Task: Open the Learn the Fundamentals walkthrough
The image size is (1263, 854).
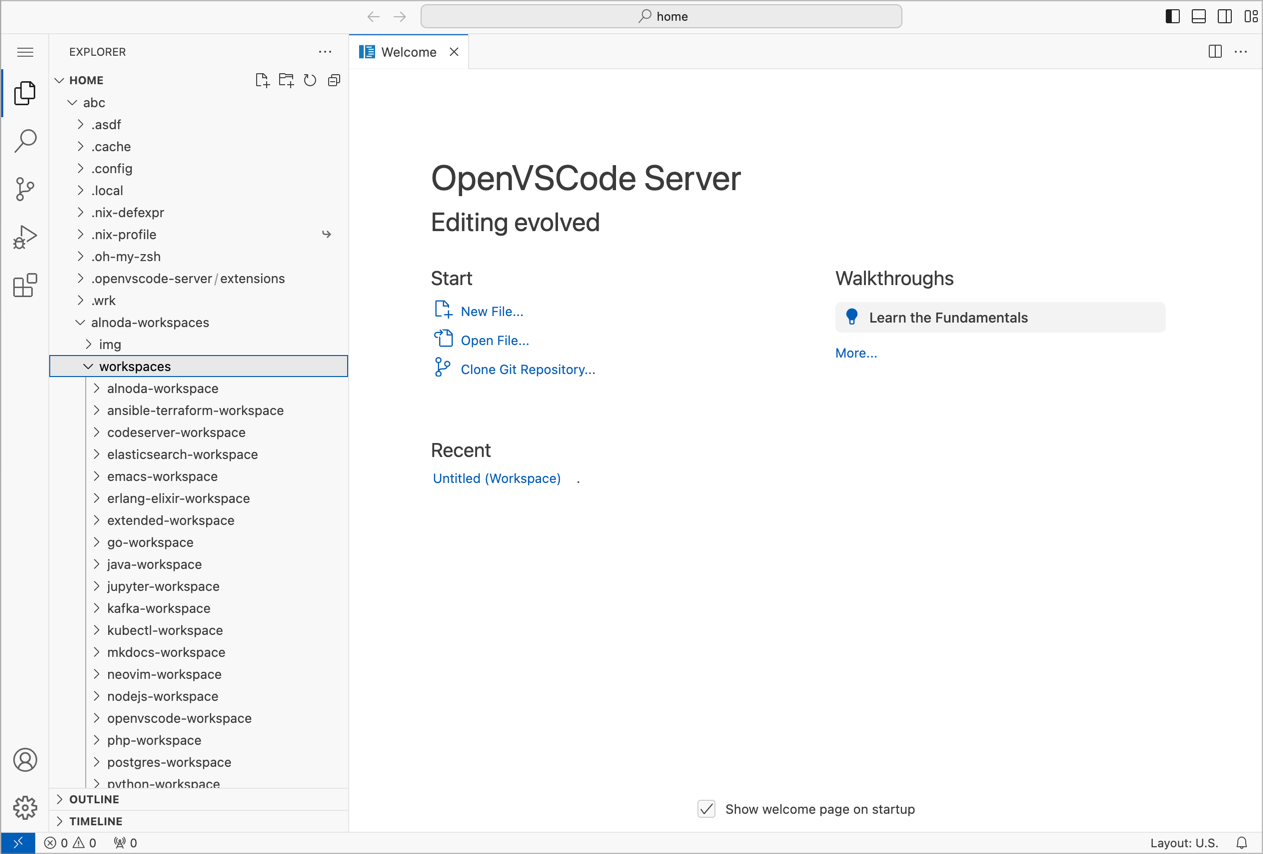Action: (x=1000, y=318)
